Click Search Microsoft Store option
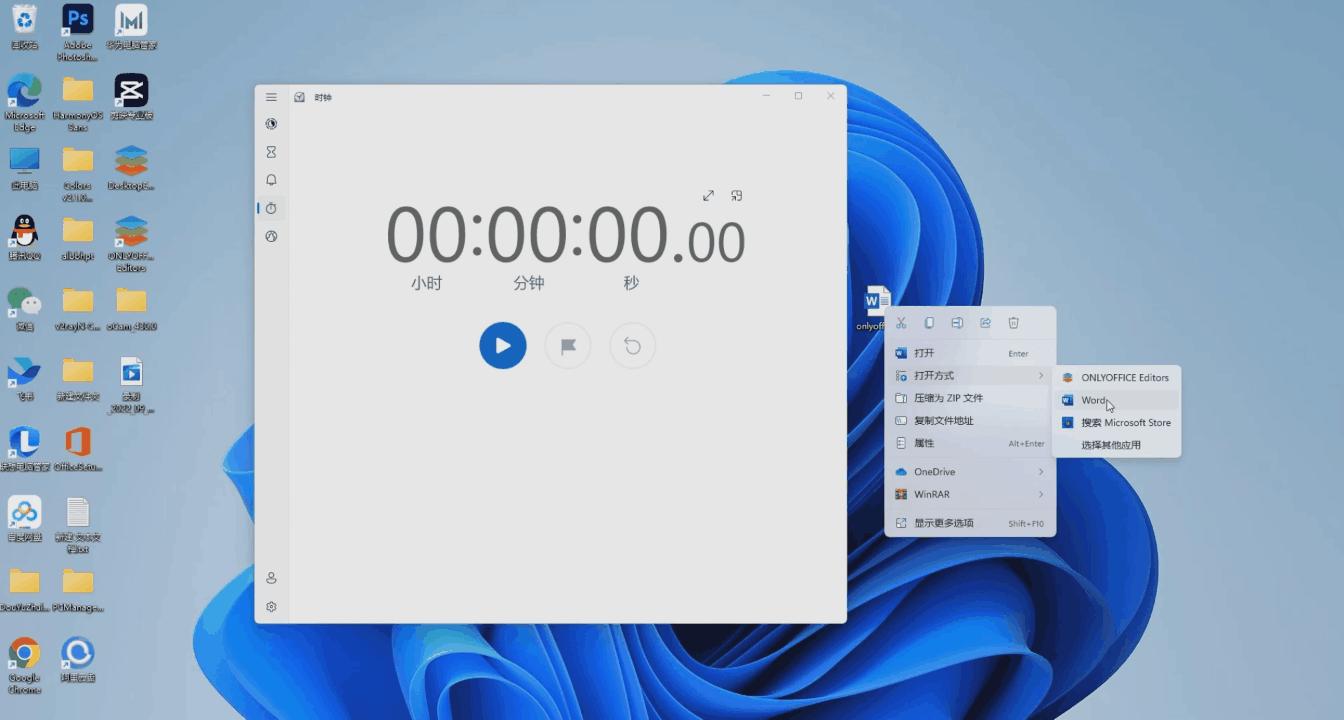This screenshot has width=1344, height=720. pyautogui.click(x=1125, y=423)
